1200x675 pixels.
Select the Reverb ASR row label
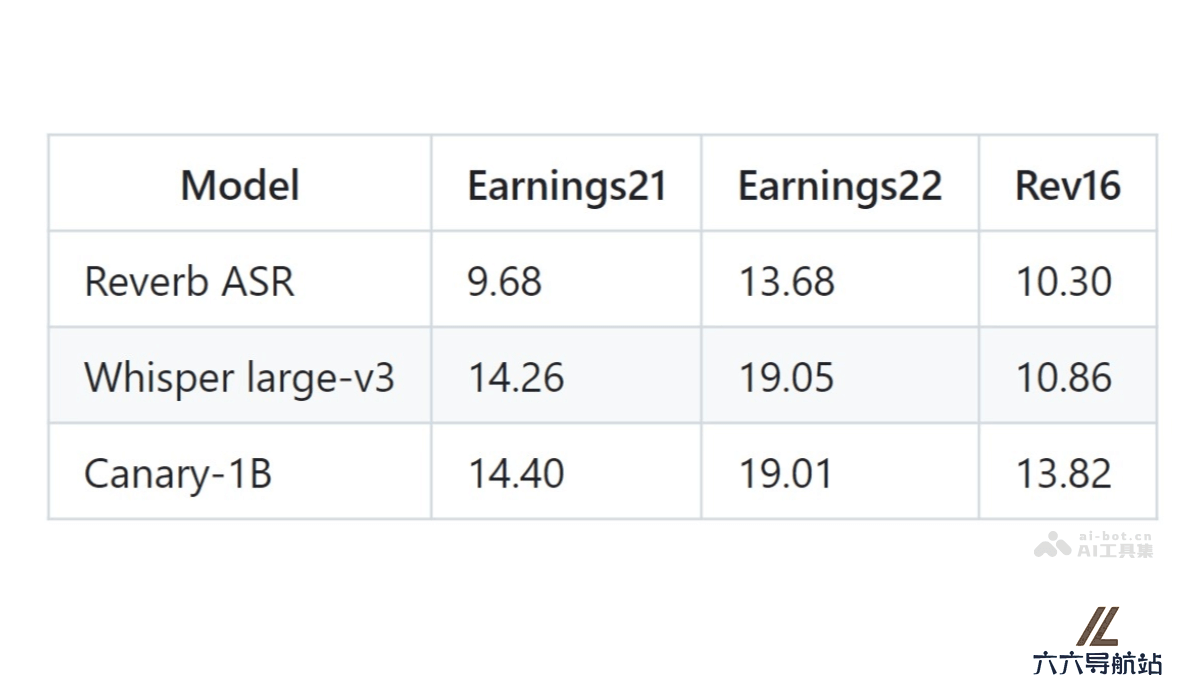pyautogui.click(x=190, y=281)
